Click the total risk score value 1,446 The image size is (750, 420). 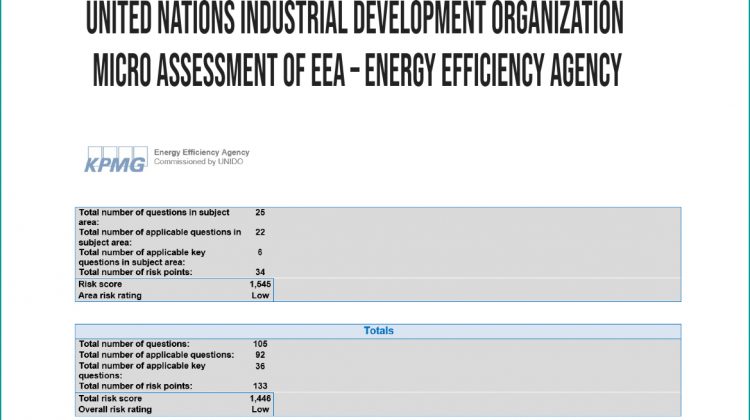click(260, 398)
